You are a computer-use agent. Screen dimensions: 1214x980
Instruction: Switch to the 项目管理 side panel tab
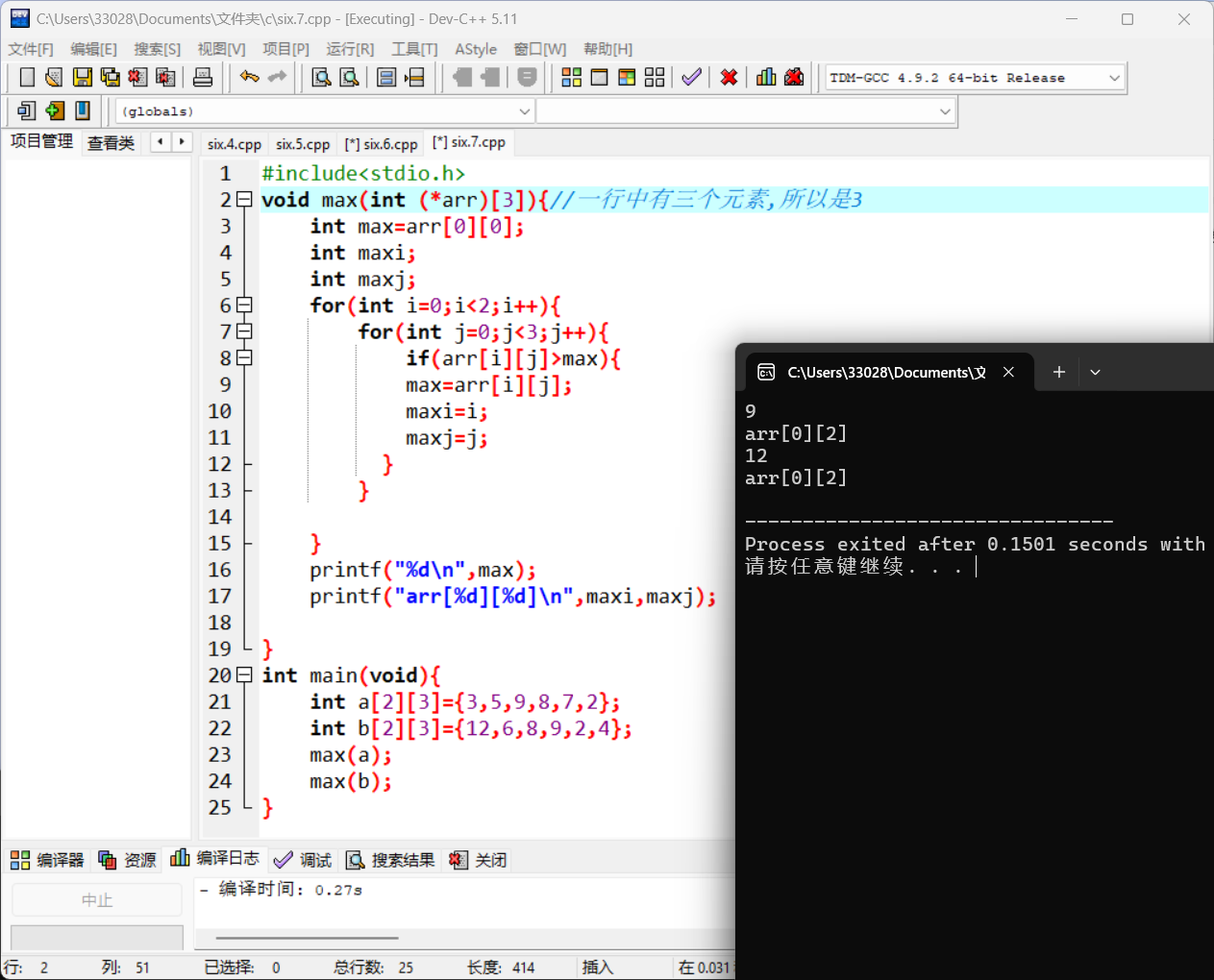41,141
